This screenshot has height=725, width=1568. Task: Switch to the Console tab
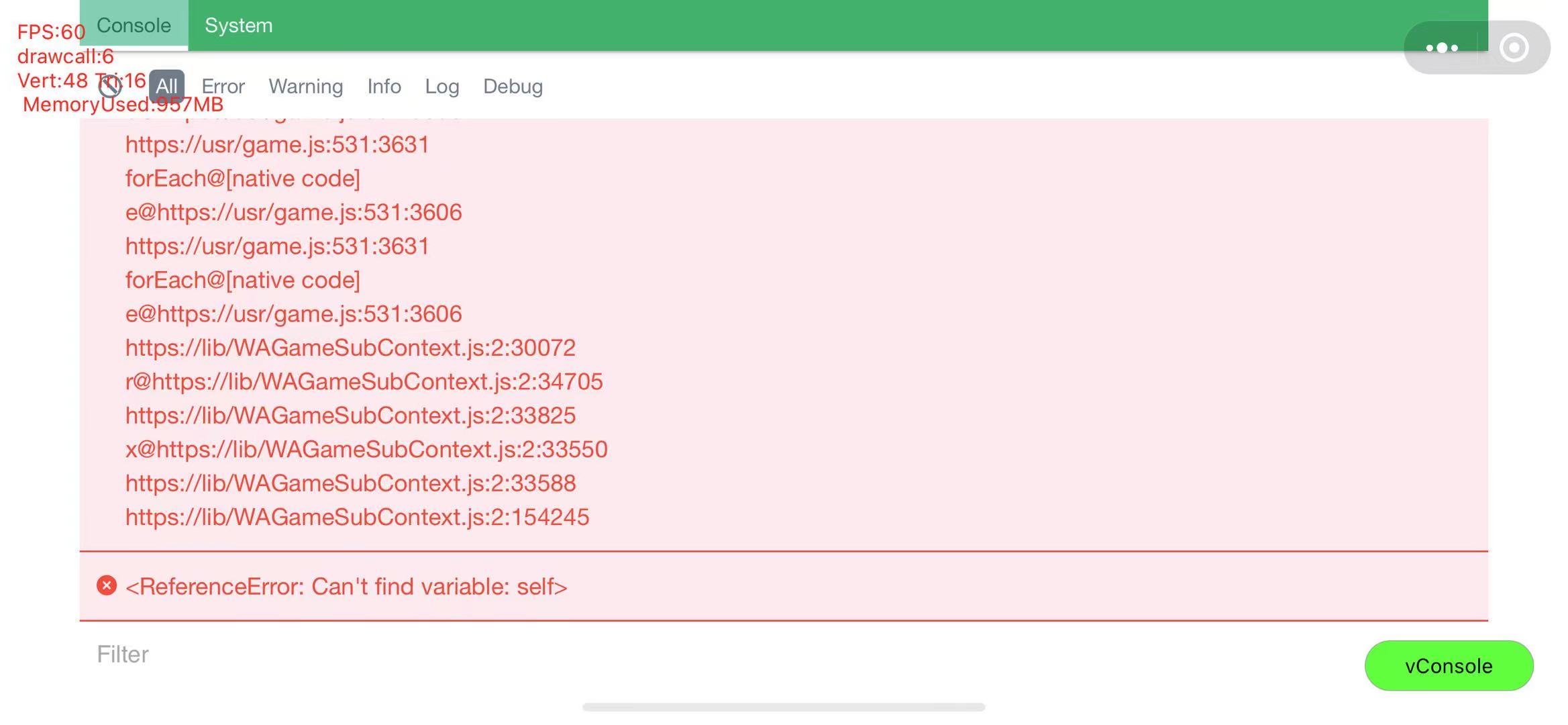(134, 26)
